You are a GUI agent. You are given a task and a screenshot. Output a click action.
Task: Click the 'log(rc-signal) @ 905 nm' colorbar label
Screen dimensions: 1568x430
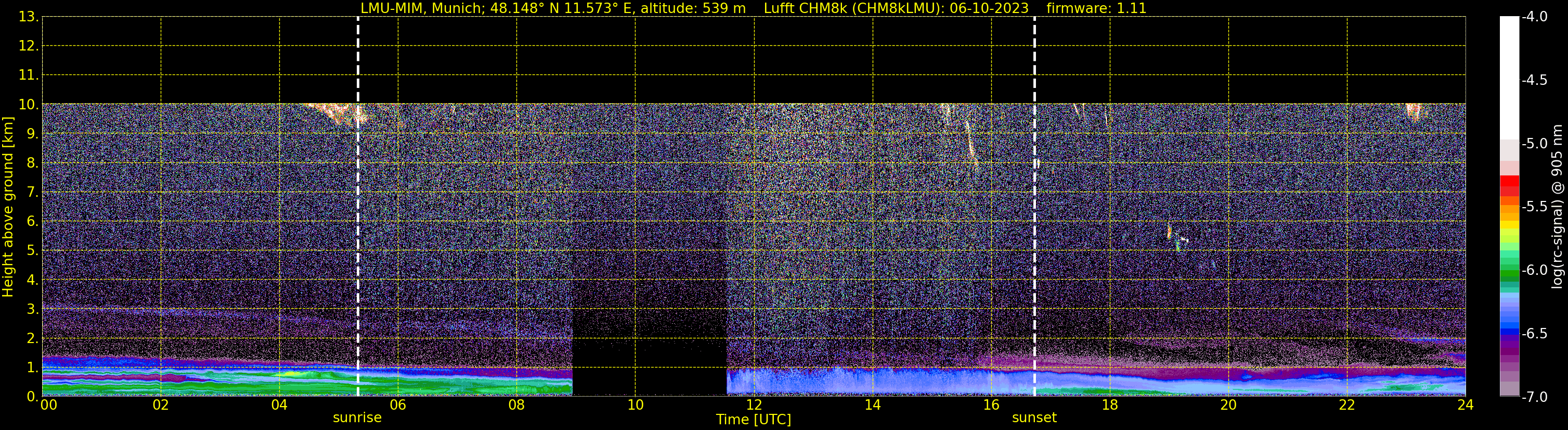click(1557, 207)
